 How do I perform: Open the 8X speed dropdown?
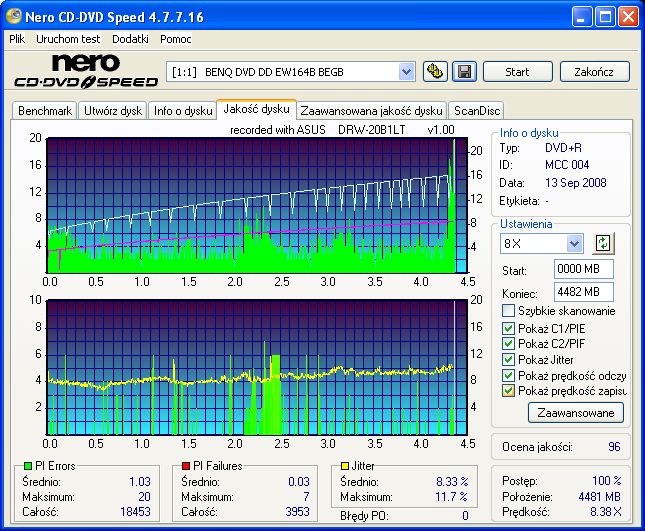(x=574, y=243)
